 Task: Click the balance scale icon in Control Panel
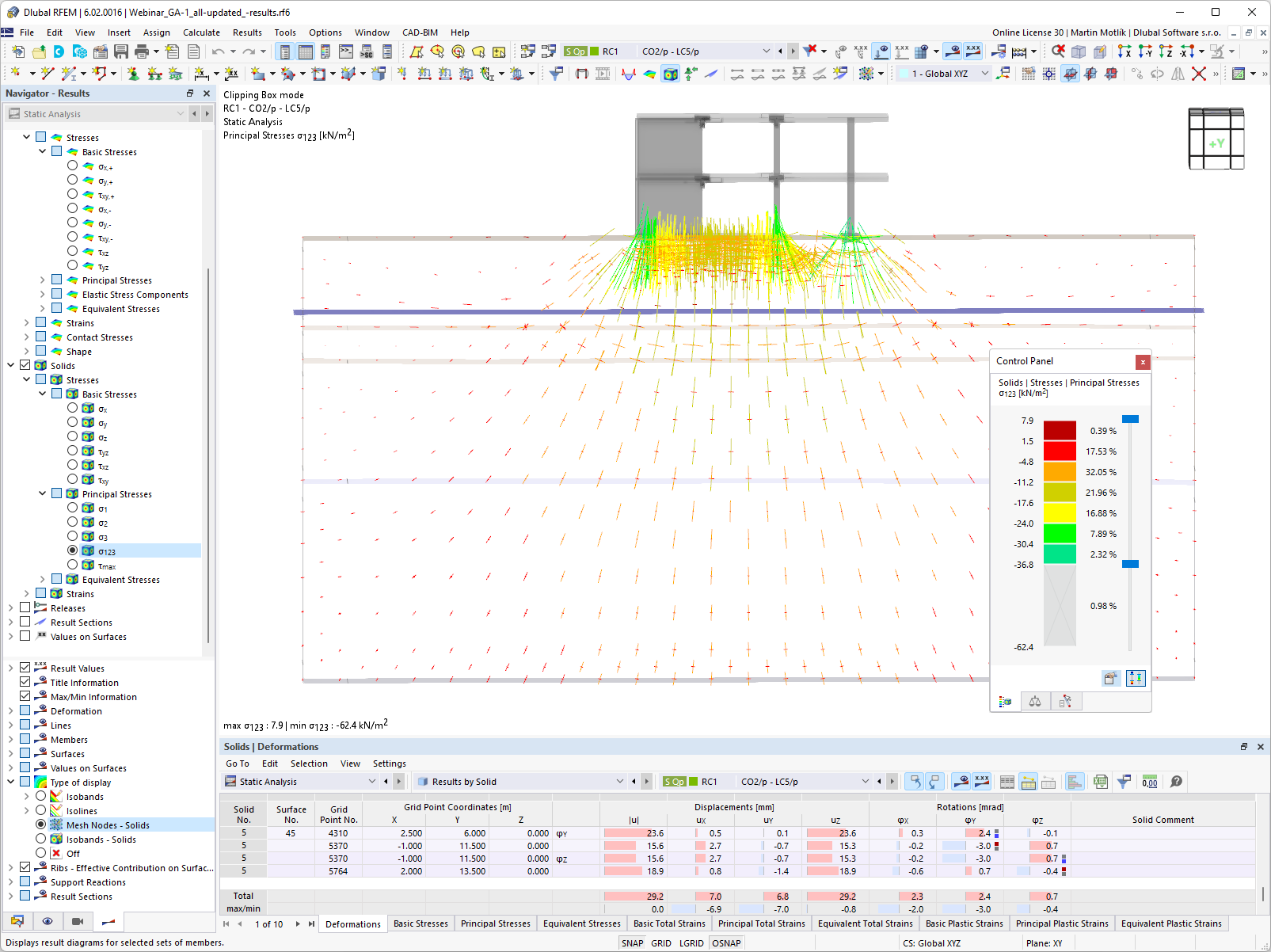coord(1034,702)
